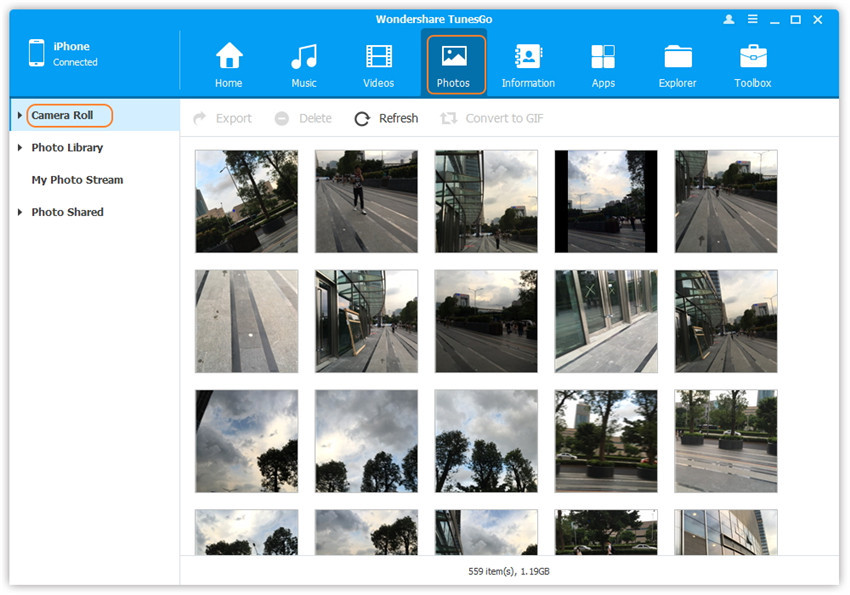Open the Explorer folder icon

677,57
